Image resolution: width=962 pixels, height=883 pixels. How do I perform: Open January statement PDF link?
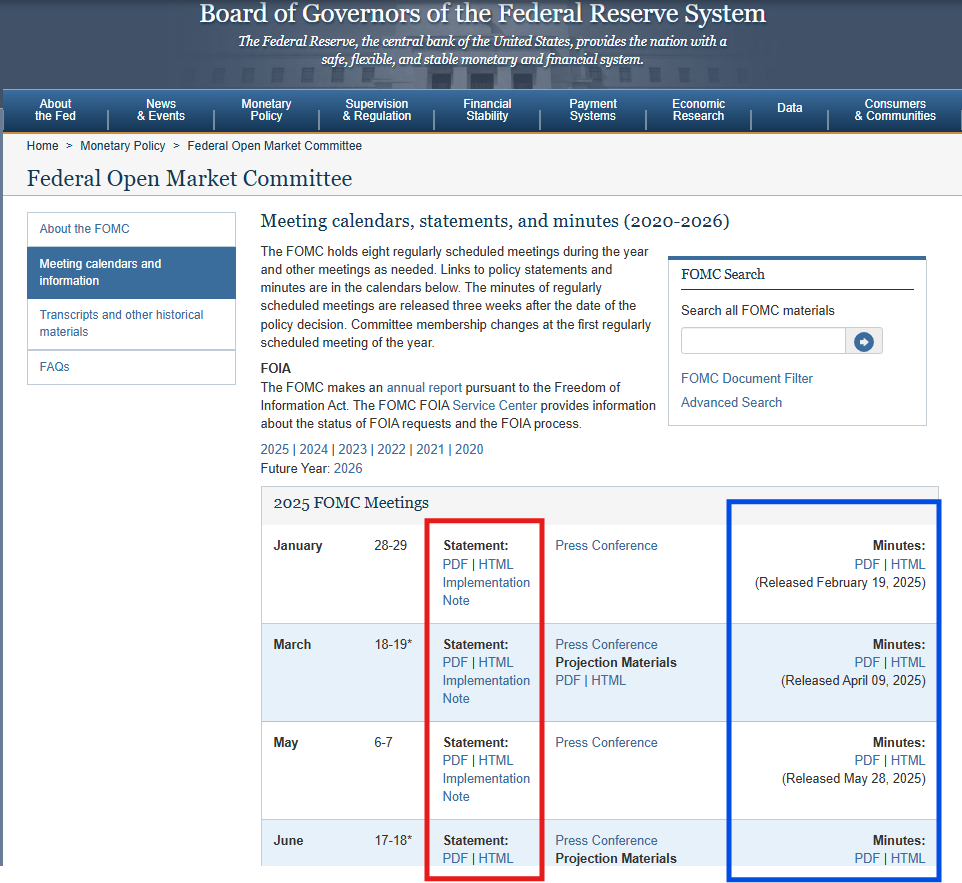(x=455, y=565)
